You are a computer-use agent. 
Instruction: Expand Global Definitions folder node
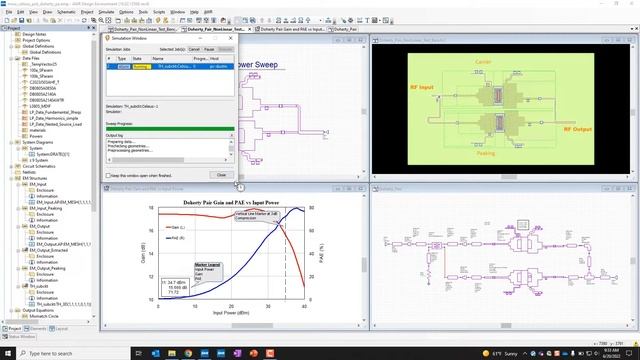pyautogui.click(x=12, y=47)
